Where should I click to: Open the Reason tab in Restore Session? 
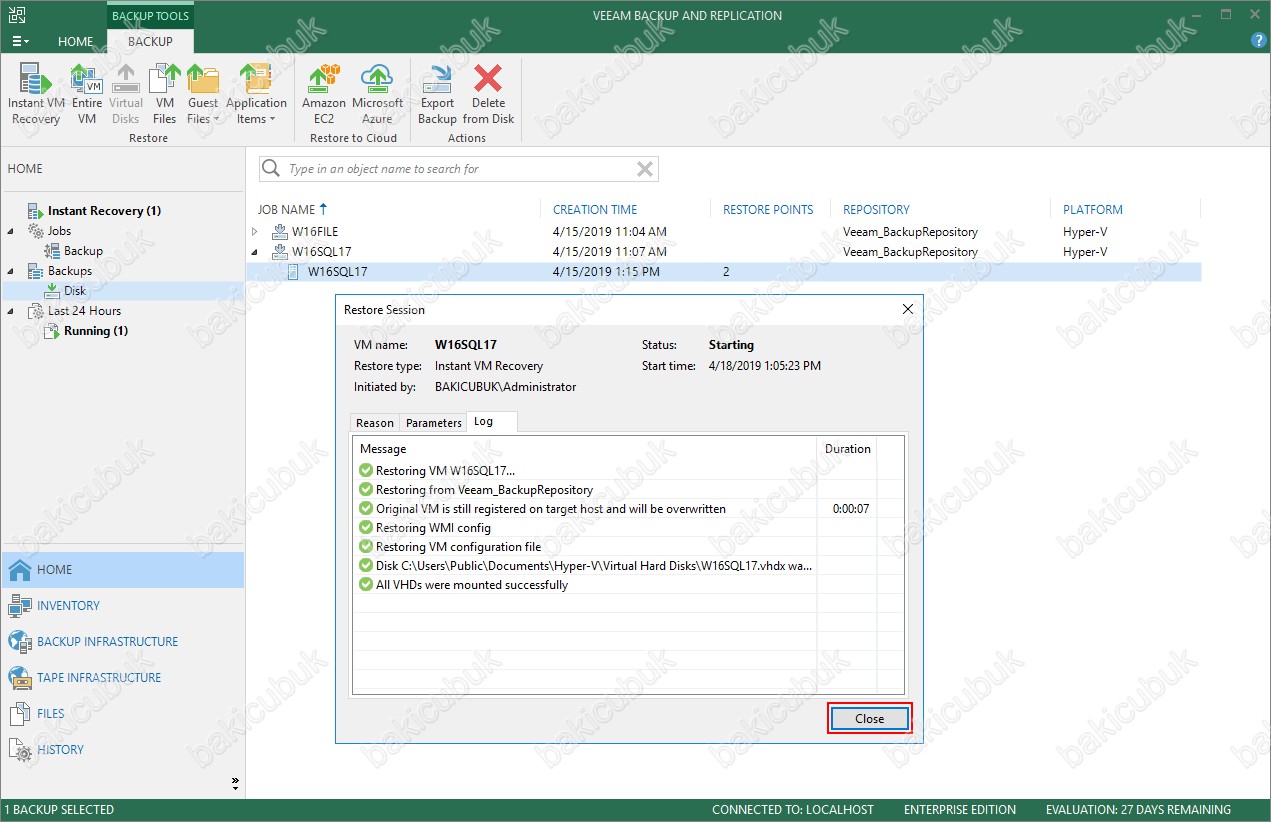coord(375,423)
